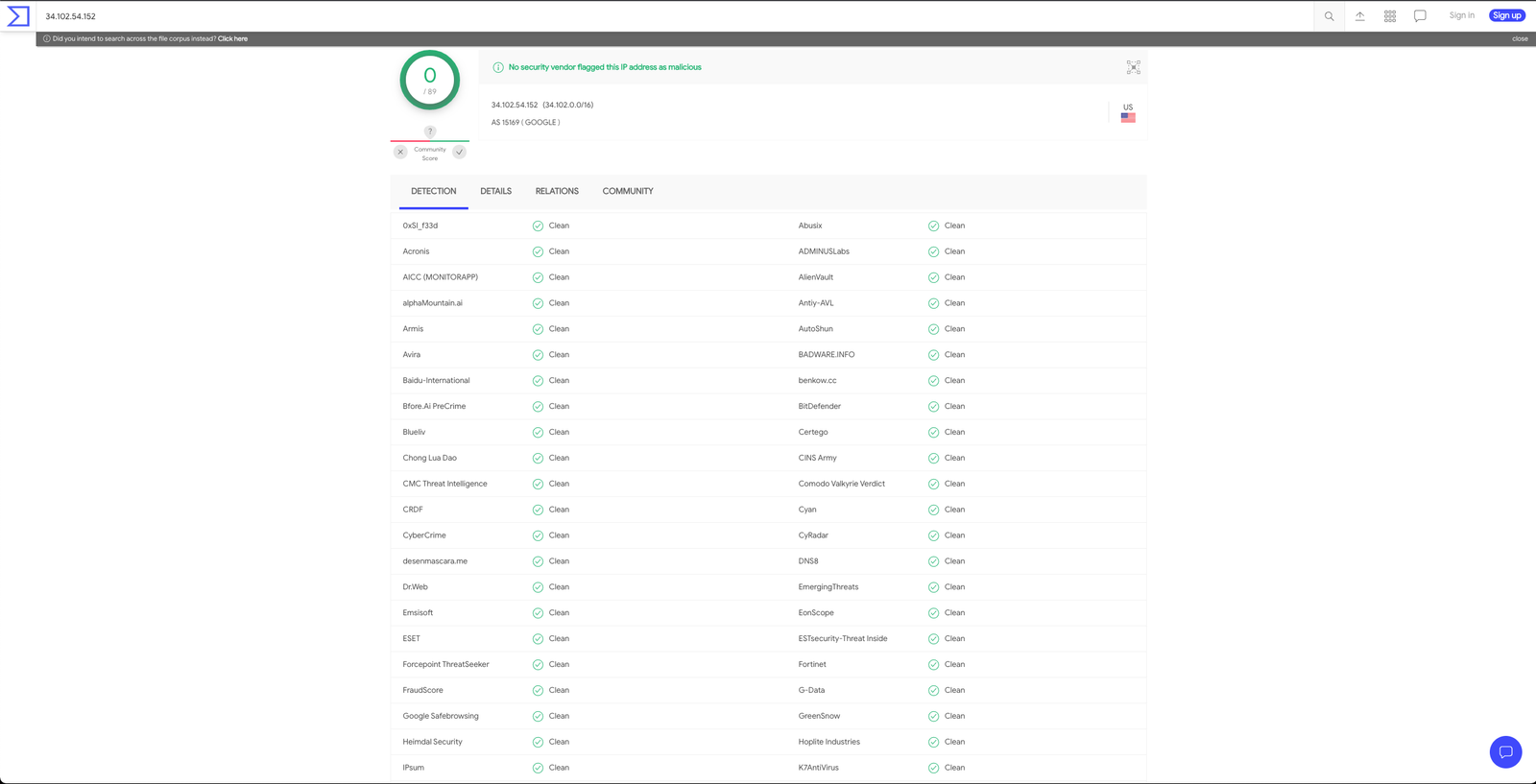1536x784 pixels.
Task: Open the COMMUNITY tab
Action: pos(628,191)
